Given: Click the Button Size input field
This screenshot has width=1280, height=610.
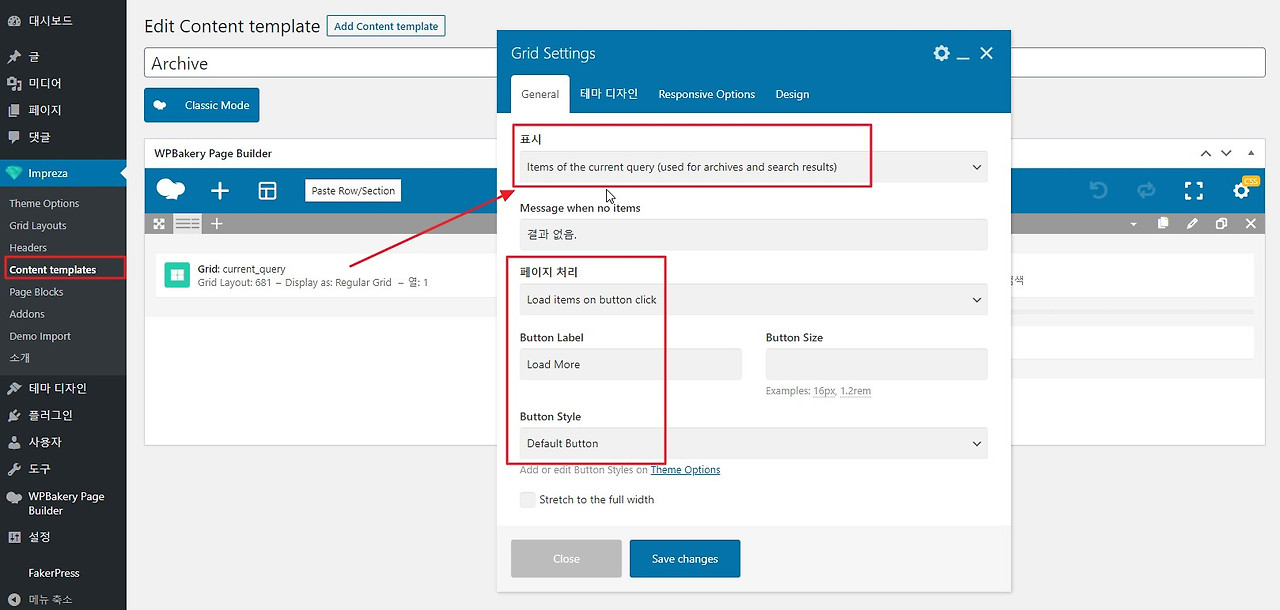Looking at the screenshot, I should 876,364.
